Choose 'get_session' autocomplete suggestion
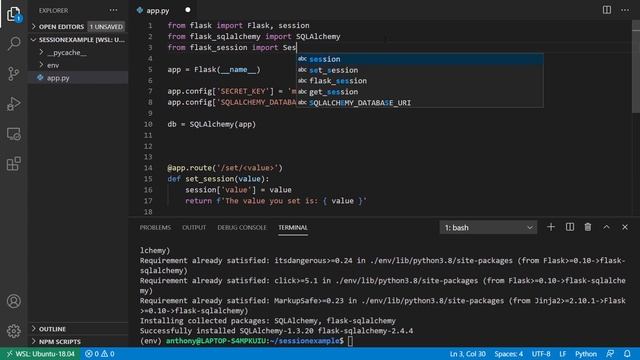Image resolution: width=640 pixels, height=360 pixels. click(x=420, y=92)
